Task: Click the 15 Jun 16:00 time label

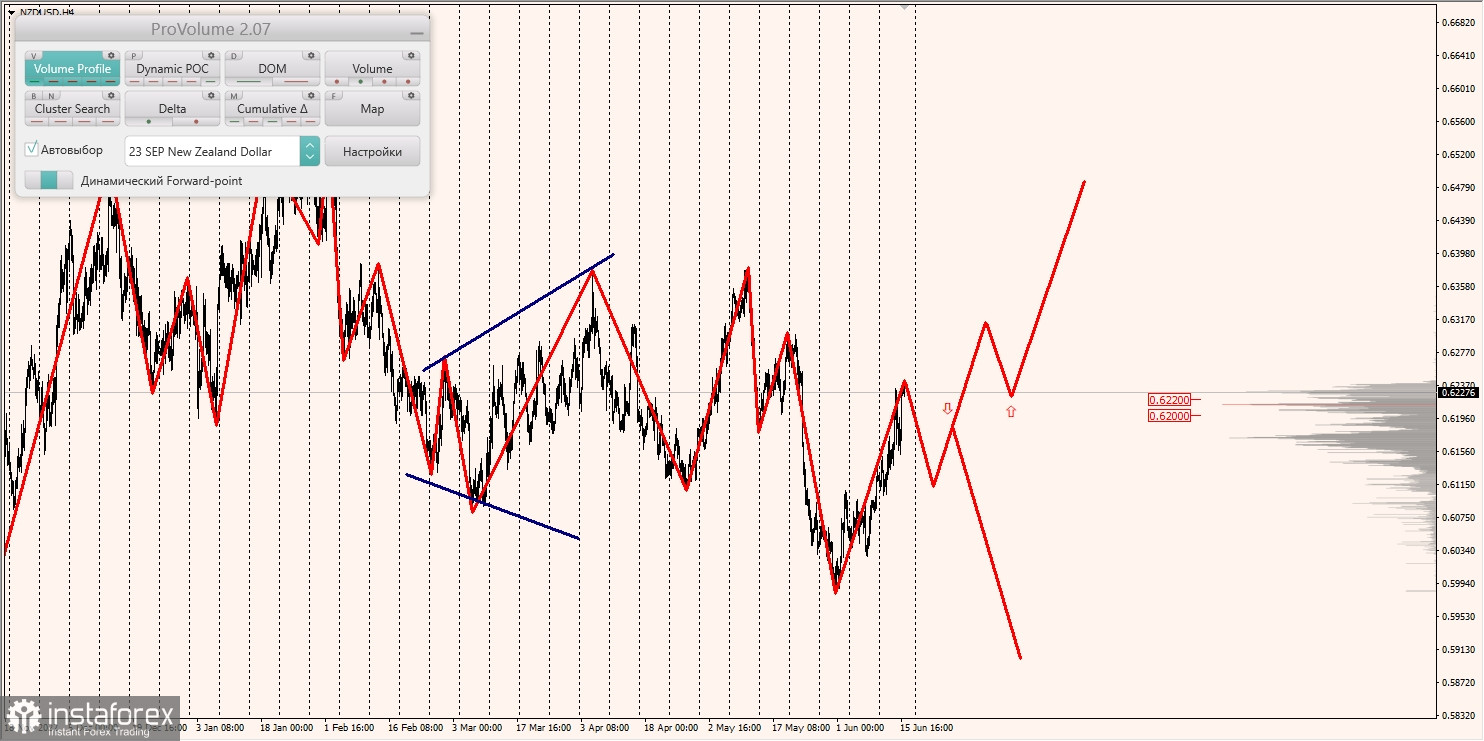Action: (926, 728)
